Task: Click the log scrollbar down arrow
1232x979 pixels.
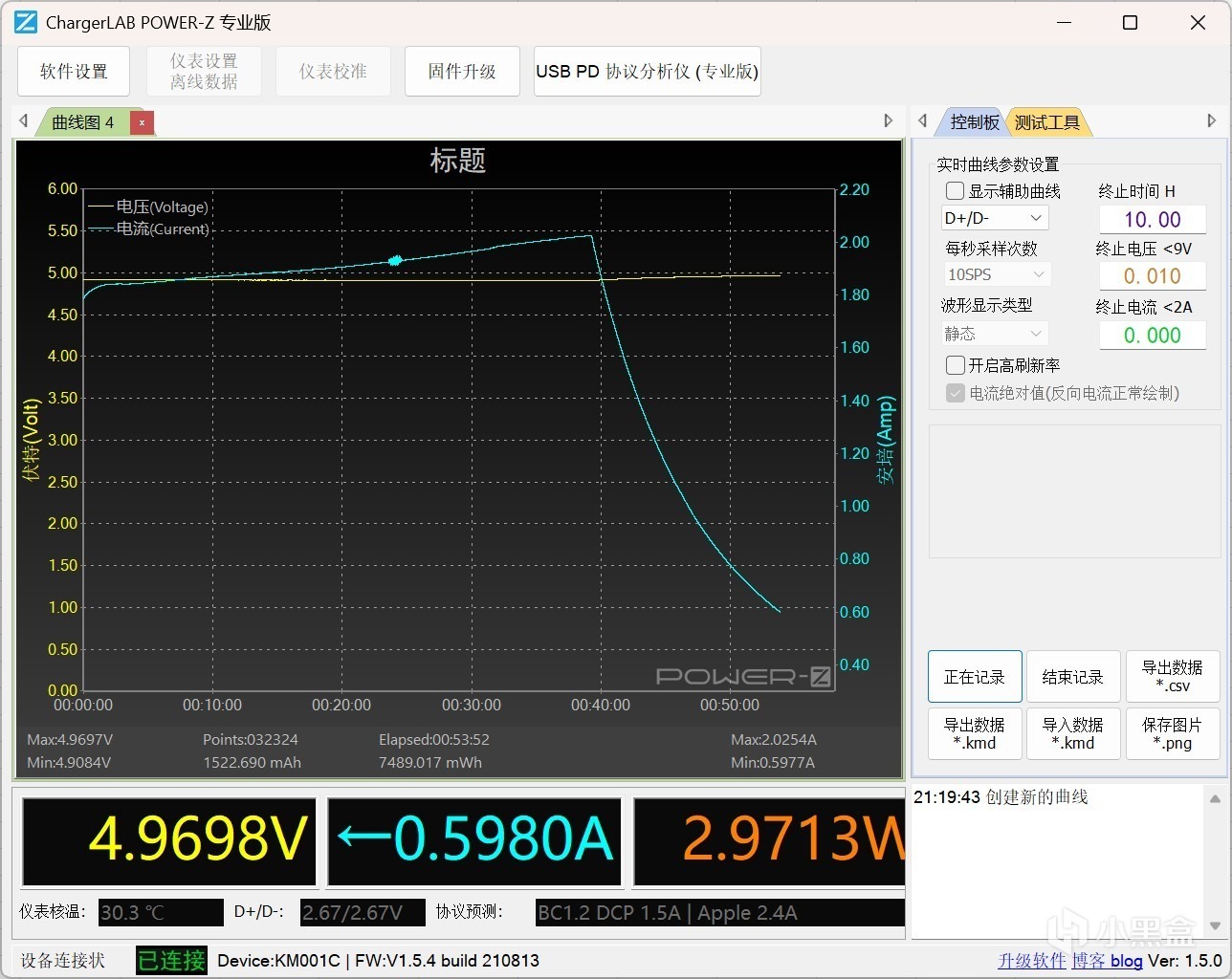Action: click(1215, 925)
